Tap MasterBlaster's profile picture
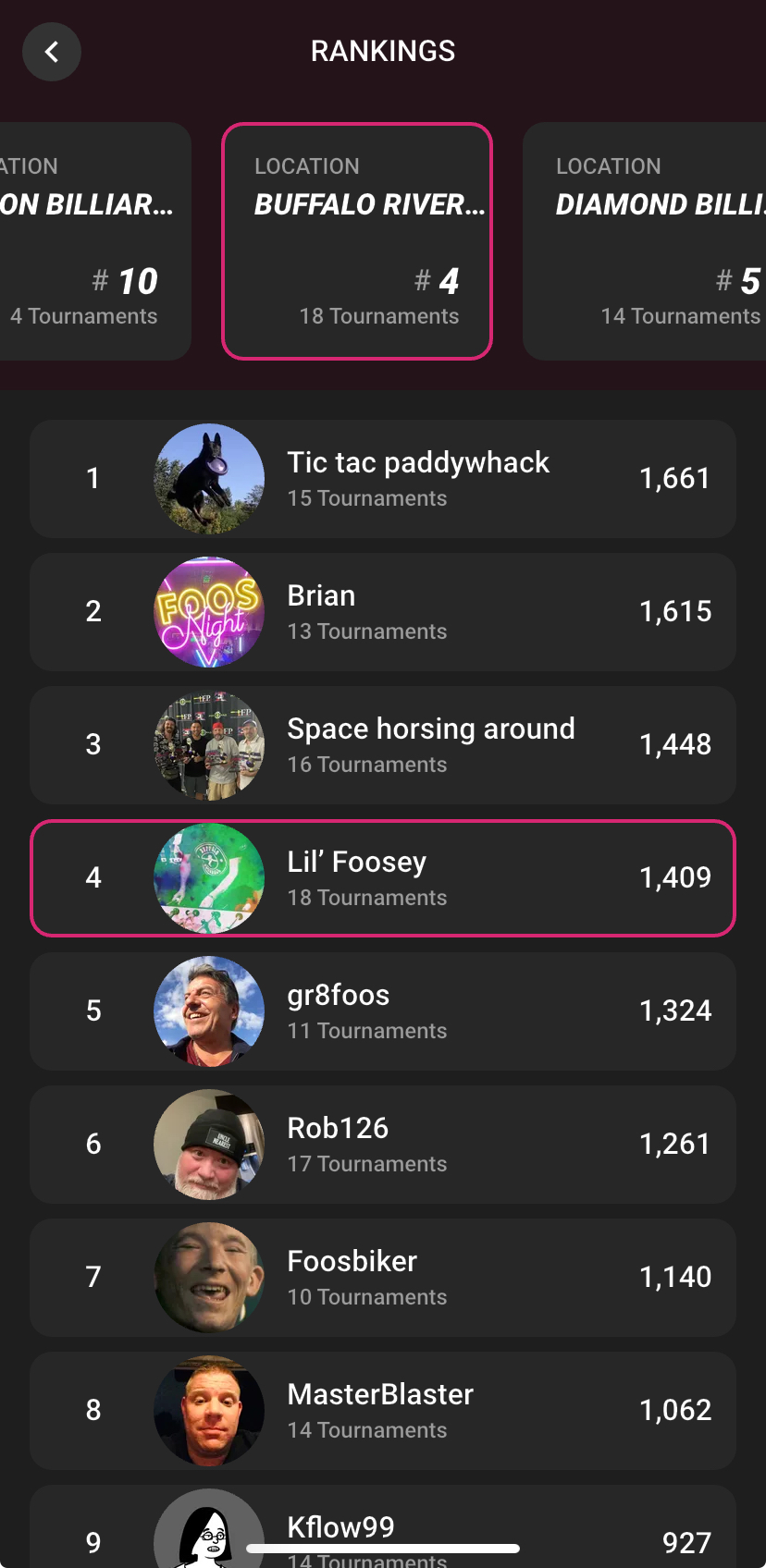 pos(209,1411)
